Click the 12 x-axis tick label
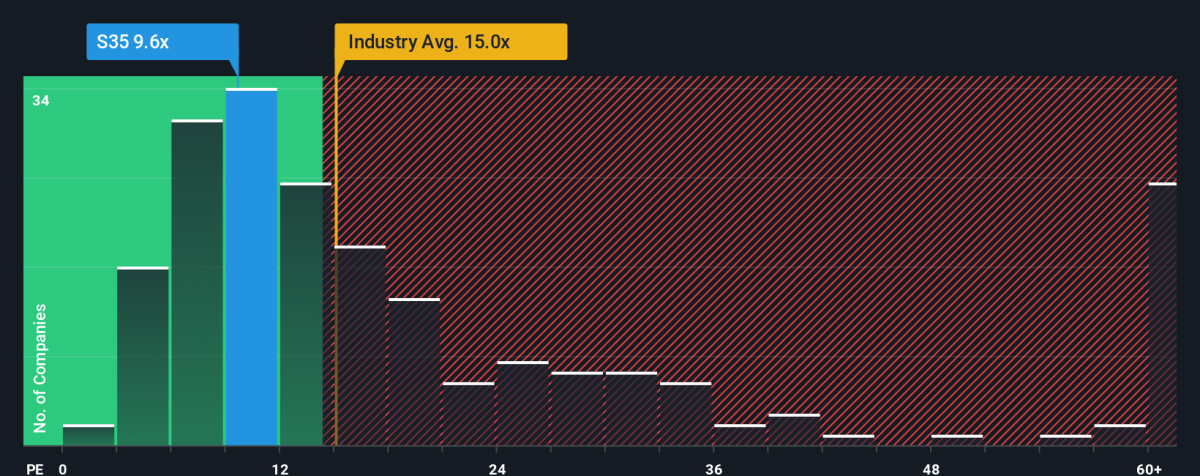The width and height of the screenshot is (1200, 476). [279, 468]
